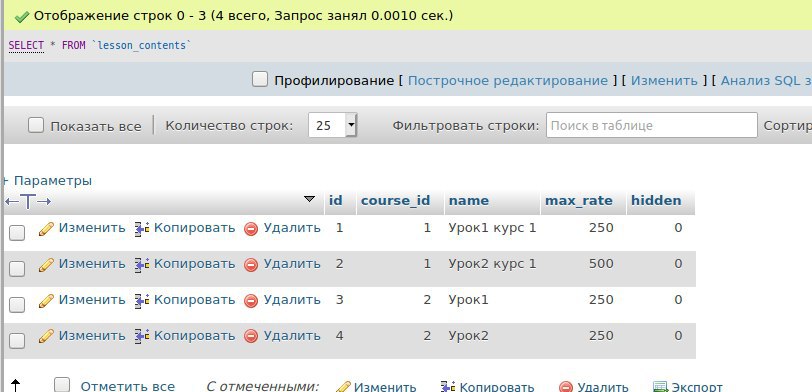Click the bottom copy icon for checked rows

pos(448,387)
